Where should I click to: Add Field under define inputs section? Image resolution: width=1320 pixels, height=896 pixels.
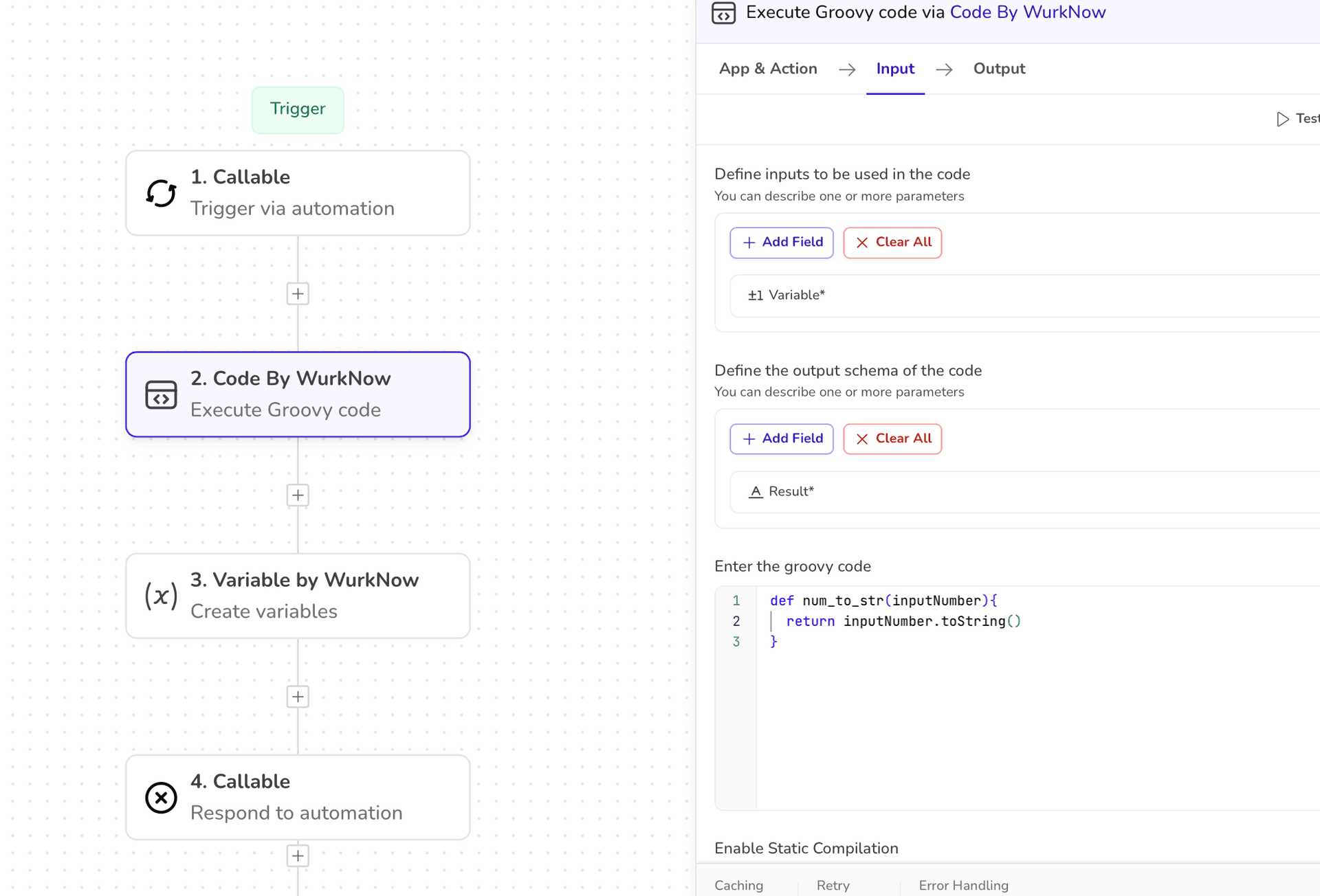click(782, 243)
